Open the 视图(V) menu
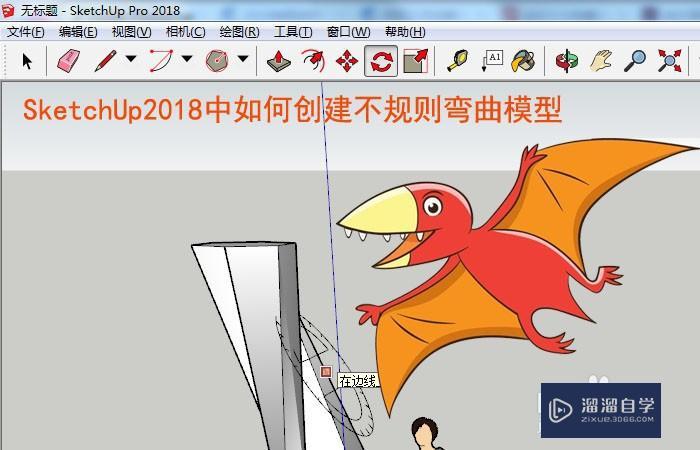 click(131, 32)
